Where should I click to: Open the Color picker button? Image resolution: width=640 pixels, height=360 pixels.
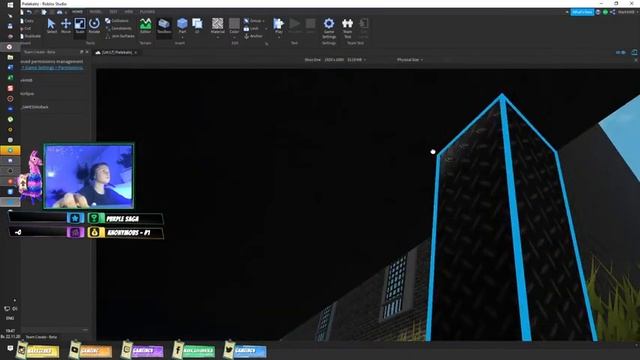(234, 25)
